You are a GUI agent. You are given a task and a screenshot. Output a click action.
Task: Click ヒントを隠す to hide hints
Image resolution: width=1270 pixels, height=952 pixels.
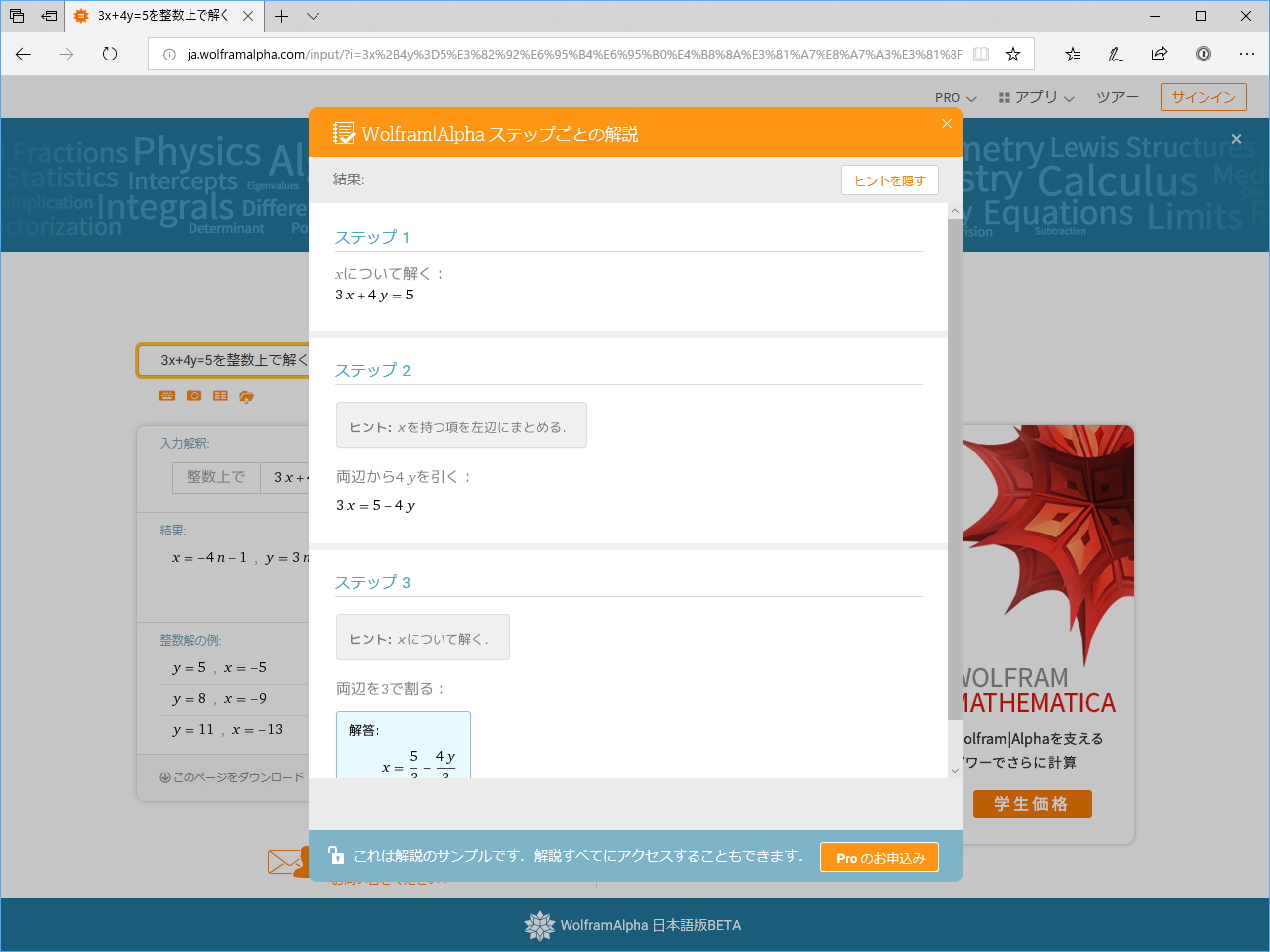click(x=890, y=180)
